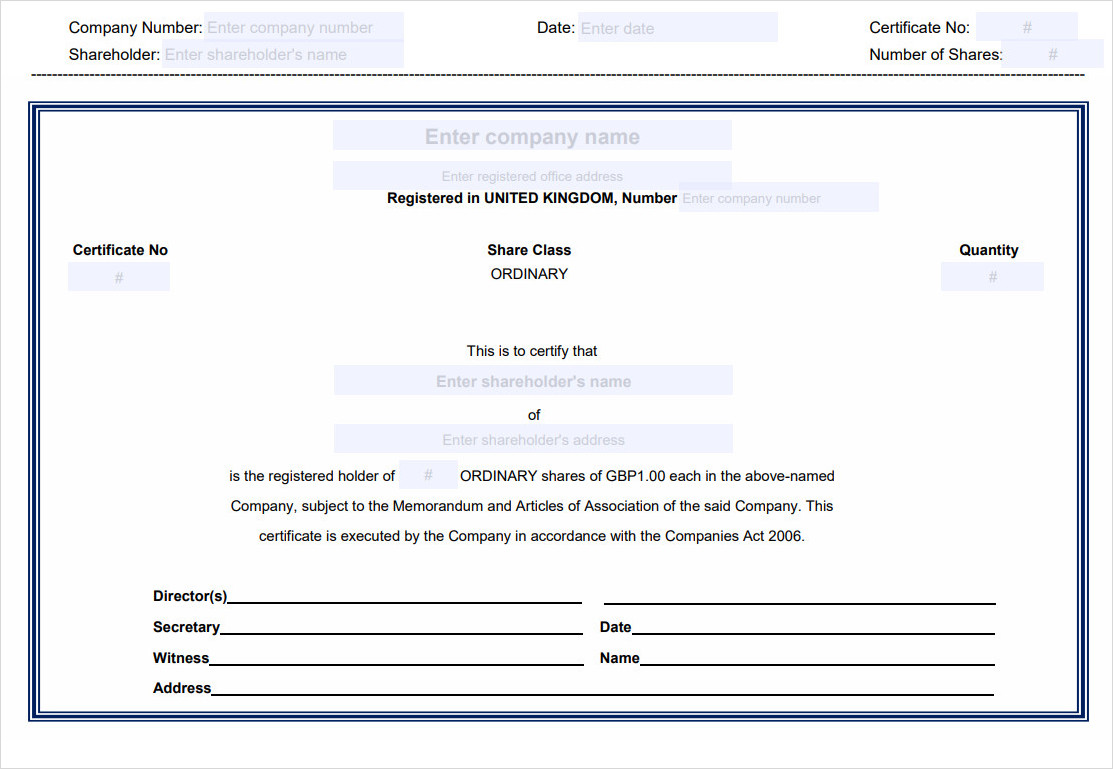
Task: Click the 'ORDINARY' share class value
Action: [529, 273]
